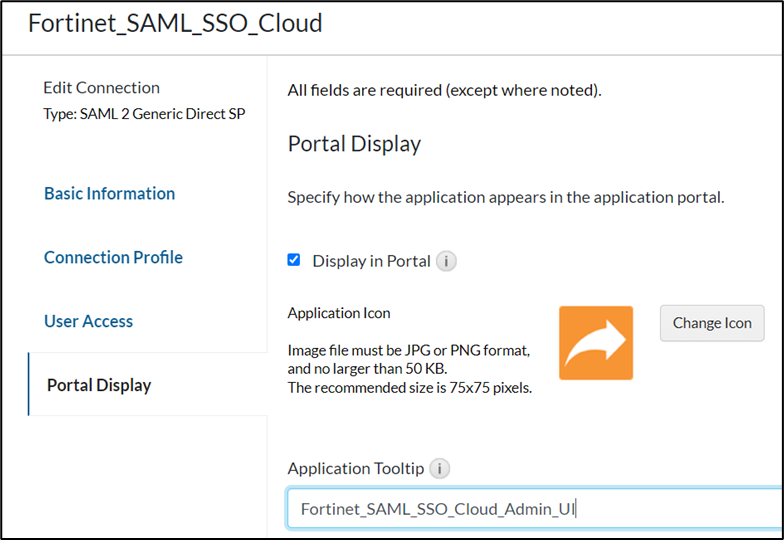The image size is (784, 540).
Task: Select the Portal Display sidebar tab
Action: 99,385
